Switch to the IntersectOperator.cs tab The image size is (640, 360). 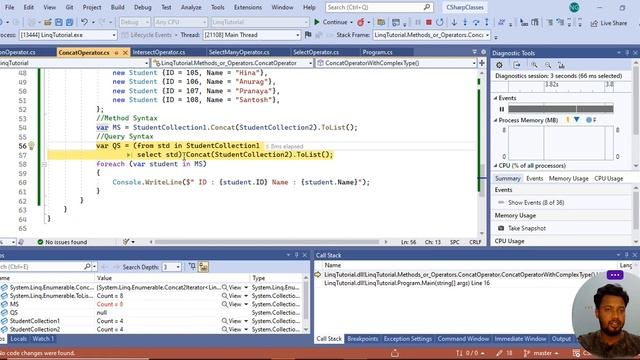(x=159, y=52)
